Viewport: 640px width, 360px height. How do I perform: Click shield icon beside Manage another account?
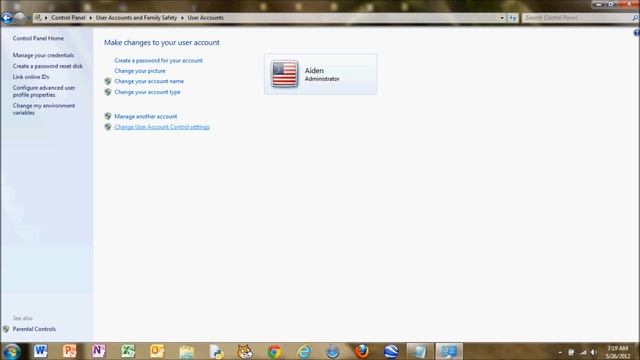coord(108,116)
